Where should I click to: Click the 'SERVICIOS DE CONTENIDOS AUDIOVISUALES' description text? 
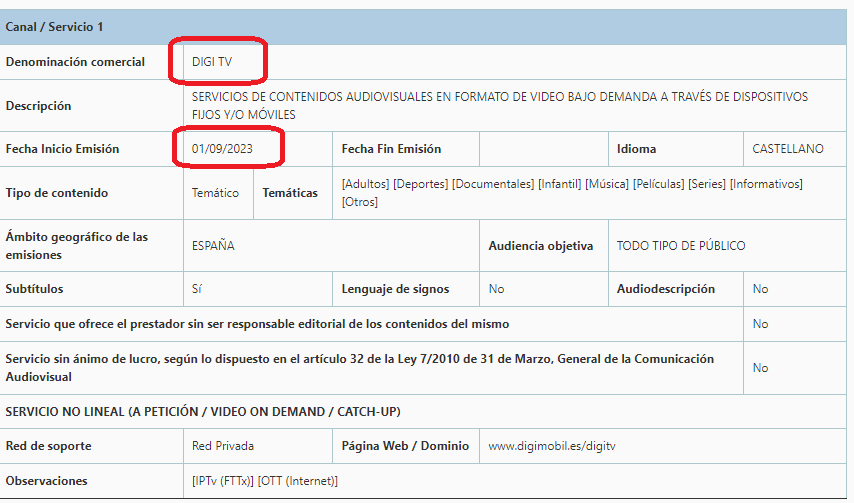click(499, 106)
